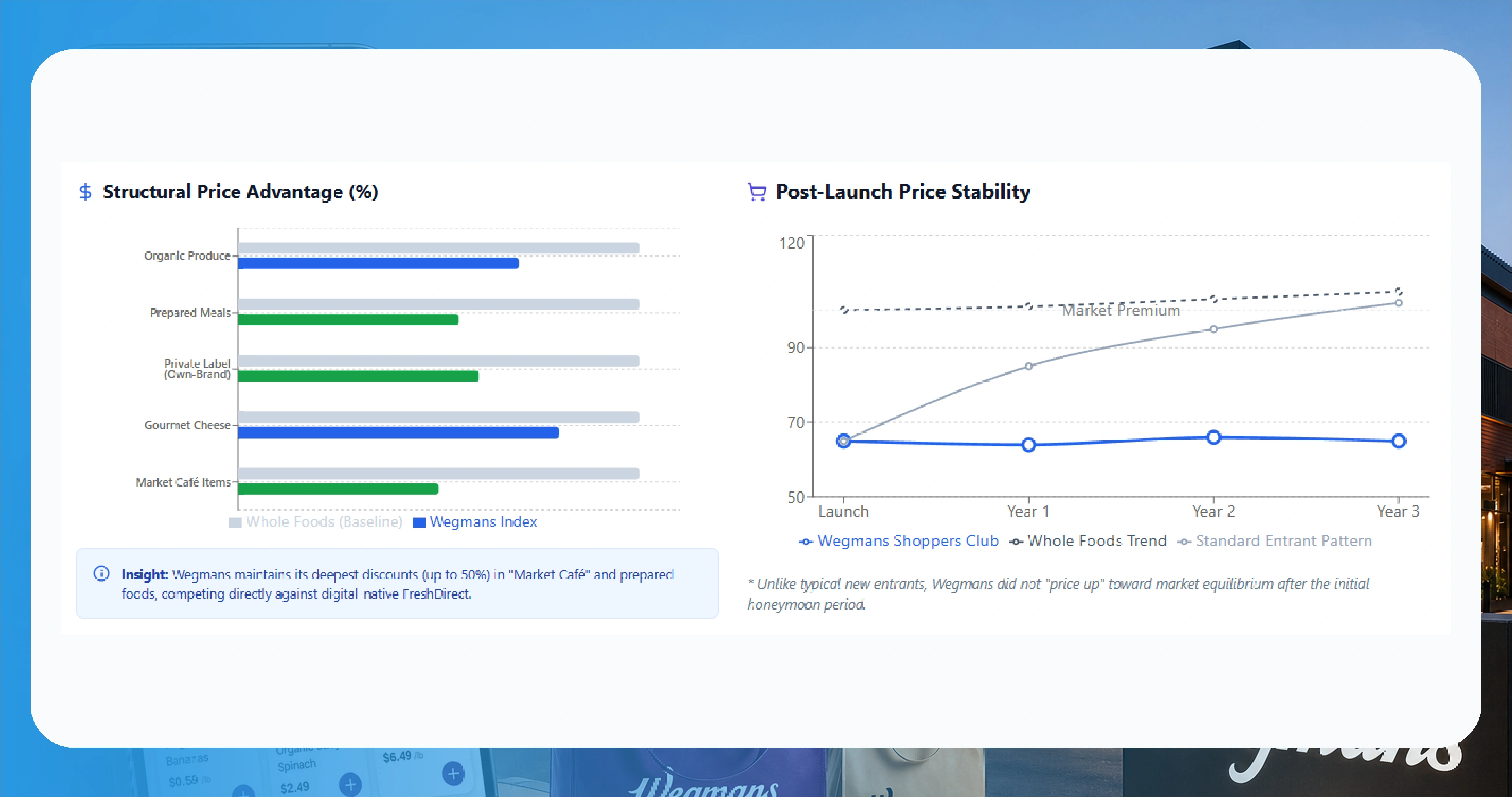Click Wegmans Shoppers Club Year 2 point

(x=1214, y=438)
